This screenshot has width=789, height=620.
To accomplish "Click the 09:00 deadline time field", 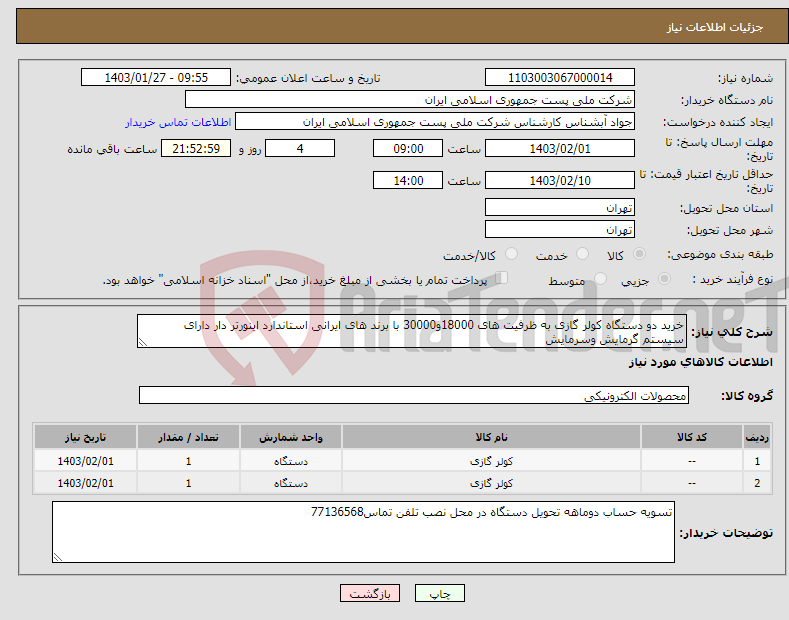I will (408, 148).
